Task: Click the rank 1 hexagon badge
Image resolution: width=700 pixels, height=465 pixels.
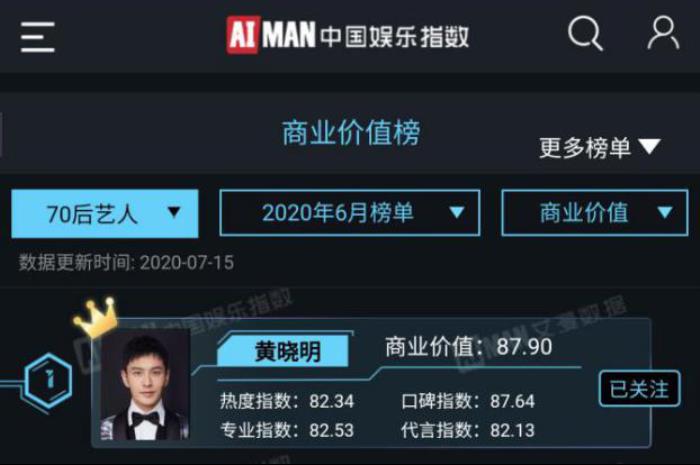Action: [x=49, y=380]
